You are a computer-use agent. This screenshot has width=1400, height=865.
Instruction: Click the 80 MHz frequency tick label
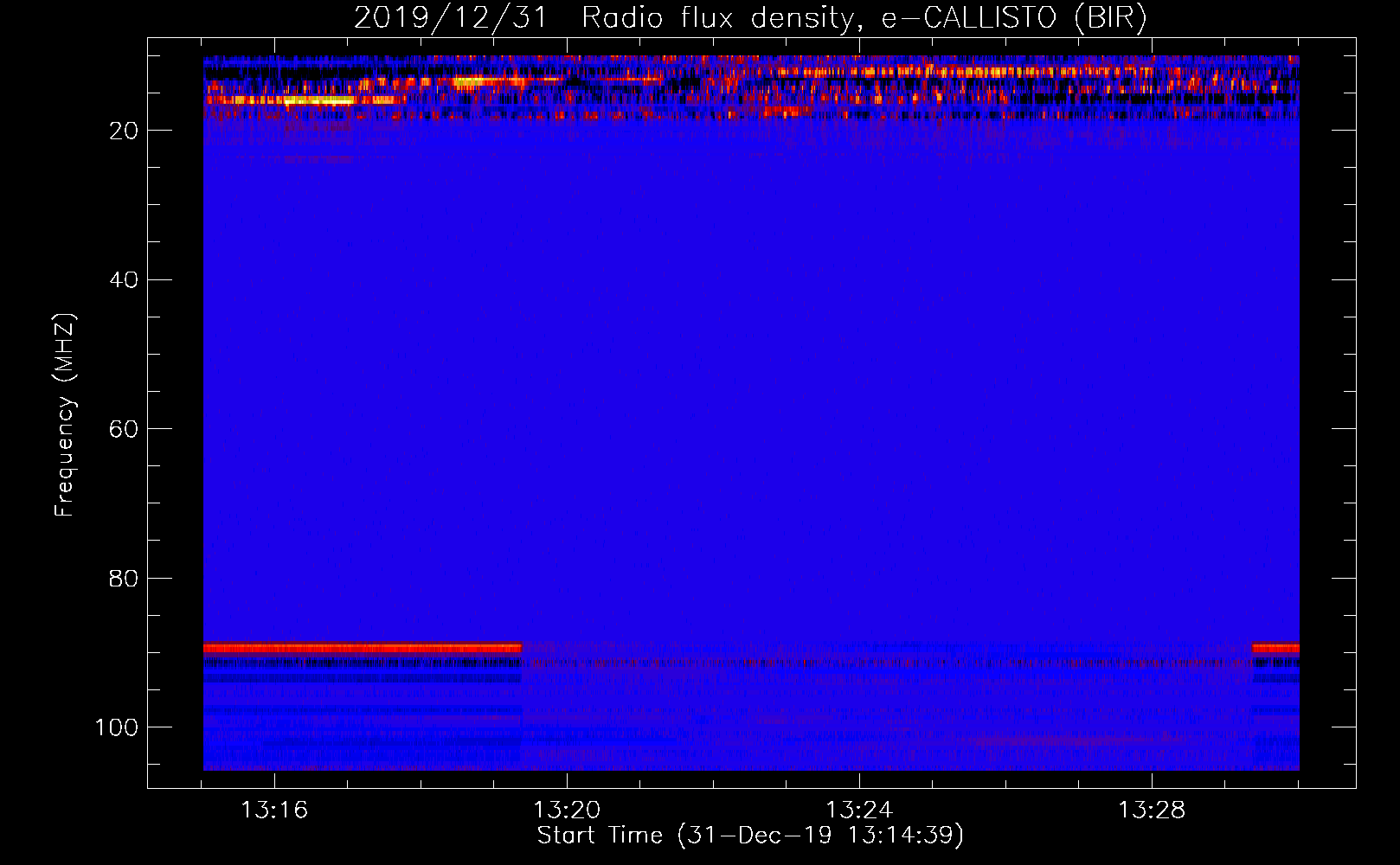[124, 578]
